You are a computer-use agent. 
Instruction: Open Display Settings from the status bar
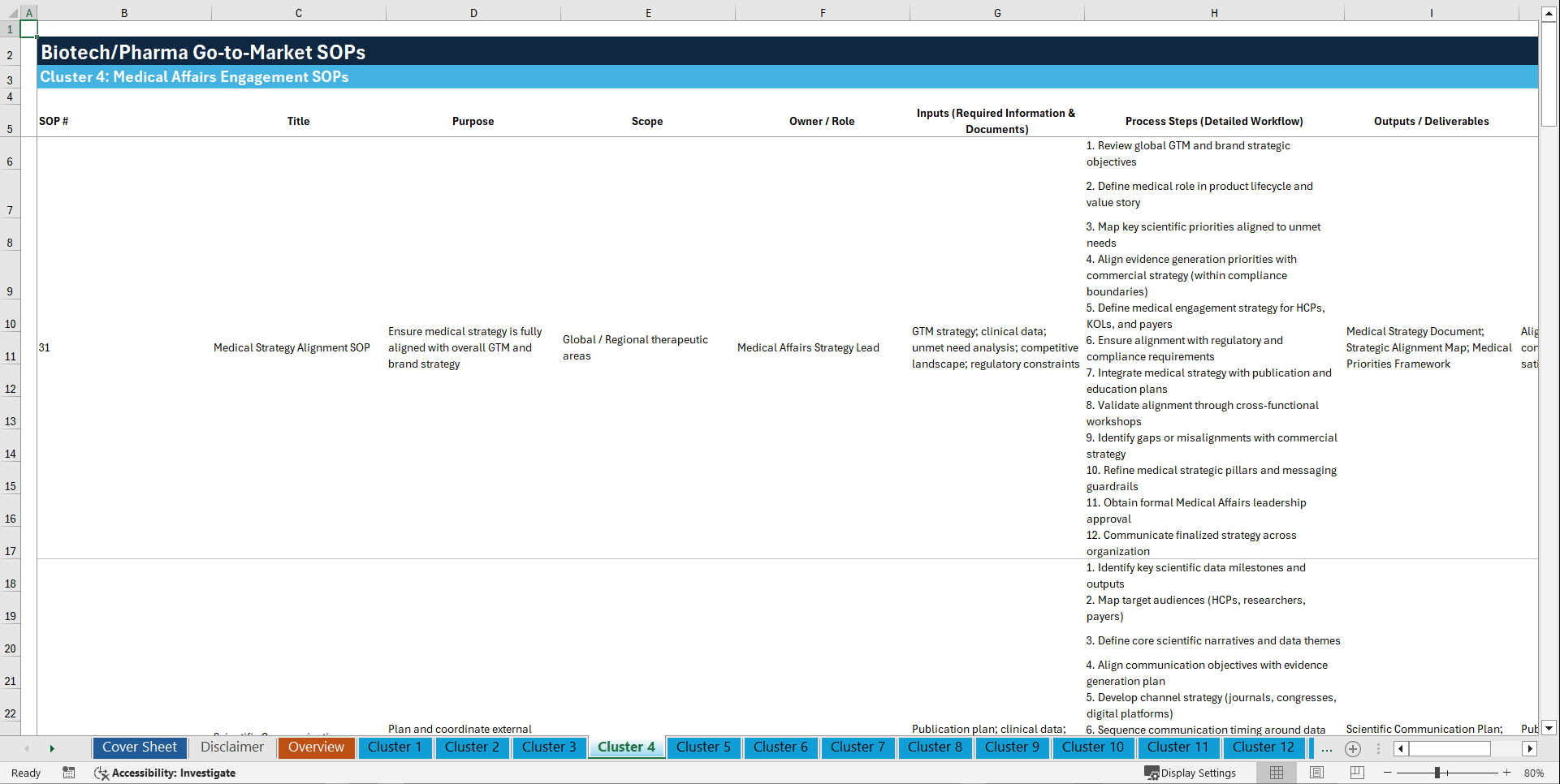point(1191,773)
